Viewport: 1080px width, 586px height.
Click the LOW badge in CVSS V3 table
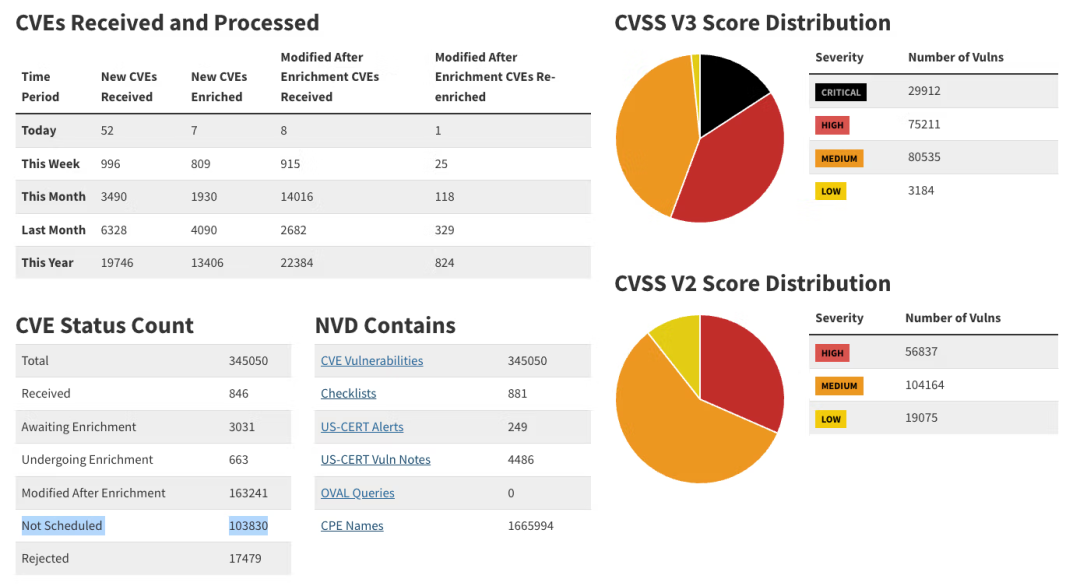830,191
